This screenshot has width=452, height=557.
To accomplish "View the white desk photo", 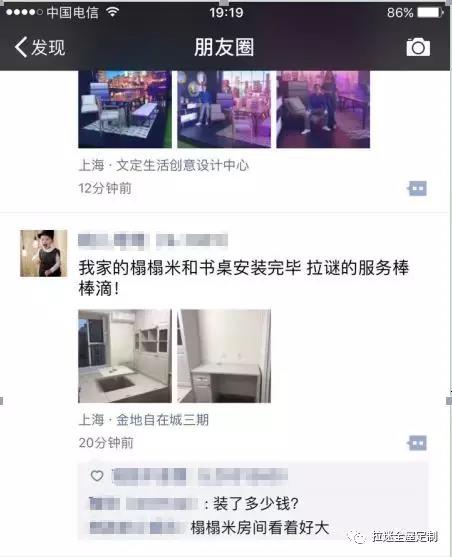I will [x=224, y=356].
